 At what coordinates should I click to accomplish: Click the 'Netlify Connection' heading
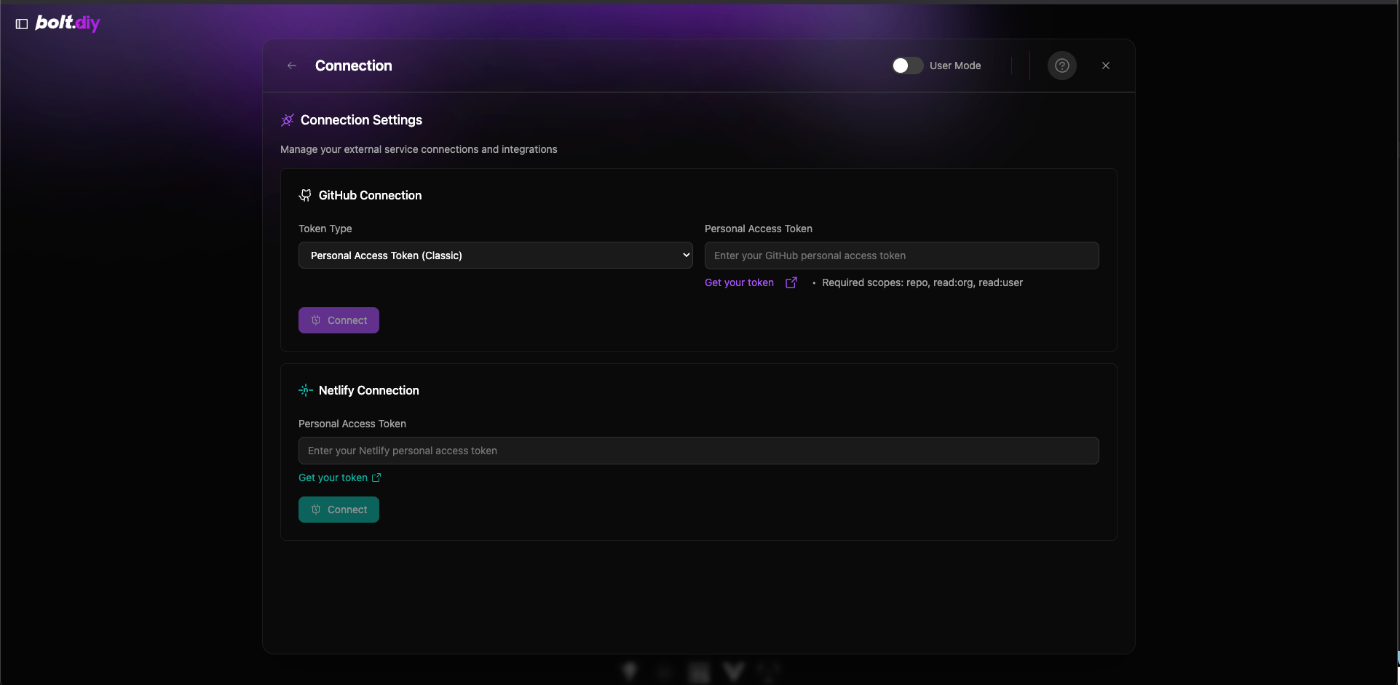pos(369,390)
